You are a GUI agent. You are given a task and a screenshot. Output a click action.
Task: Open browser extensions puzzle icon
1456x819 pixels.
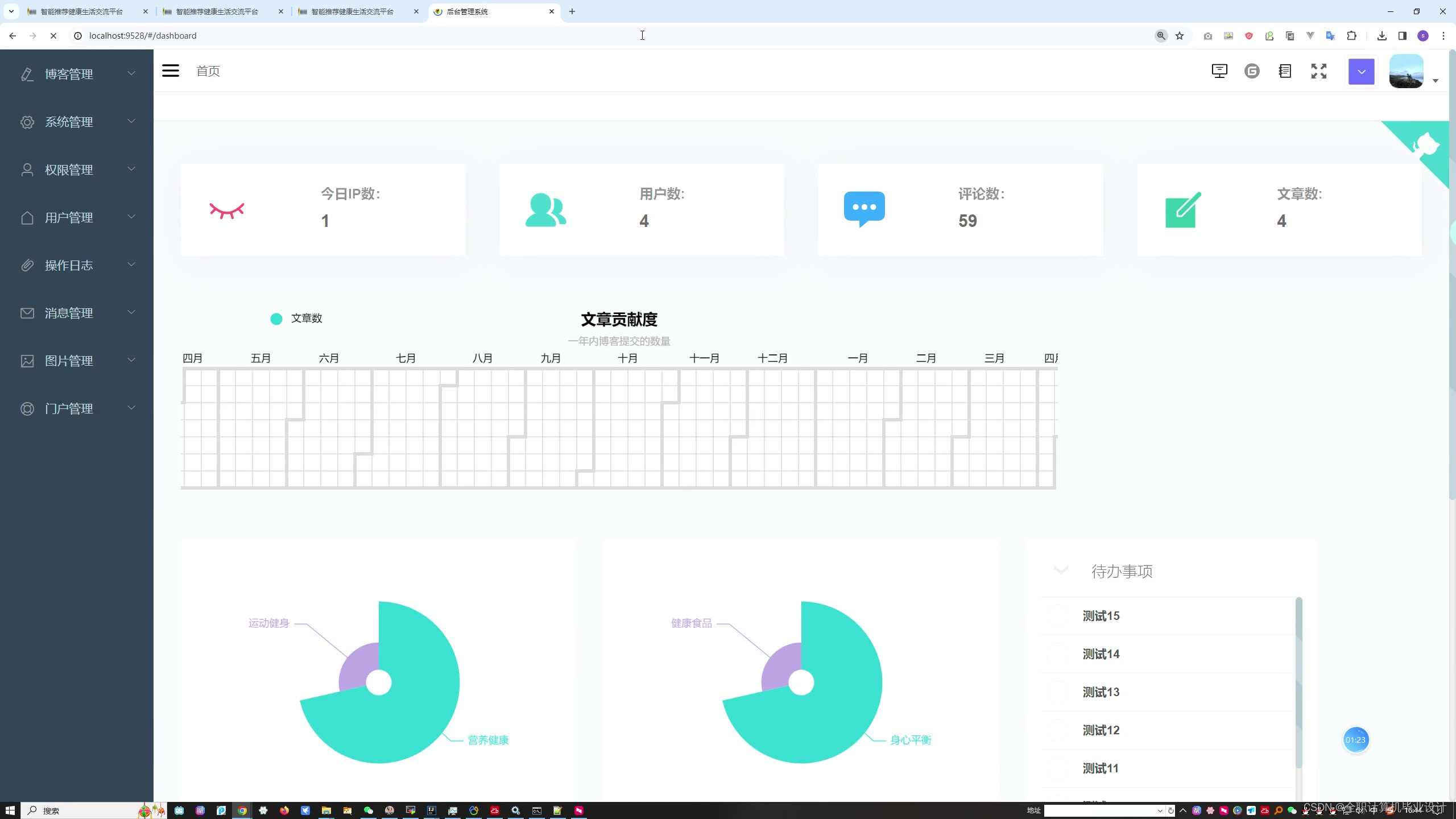[x=1352, y=36]
